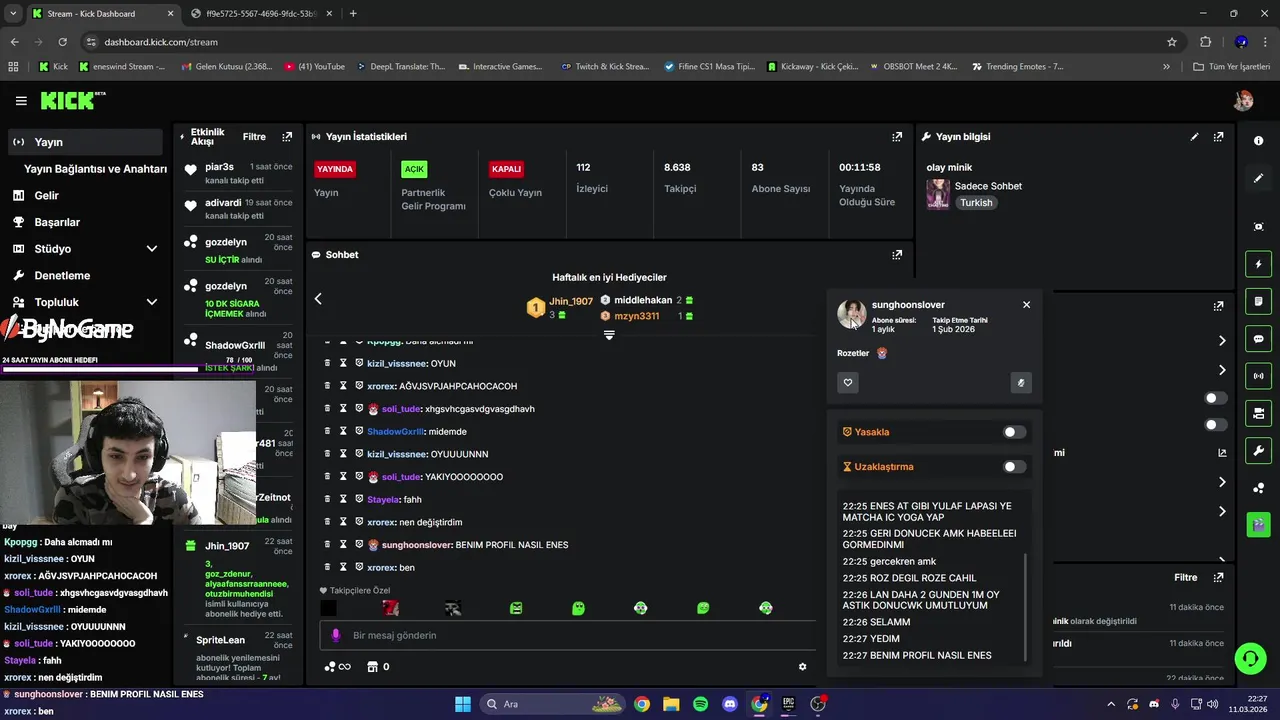Click the pencil icon in Yayın bilgisi header
The image size is (1280, 720).
pos(1194,137)
